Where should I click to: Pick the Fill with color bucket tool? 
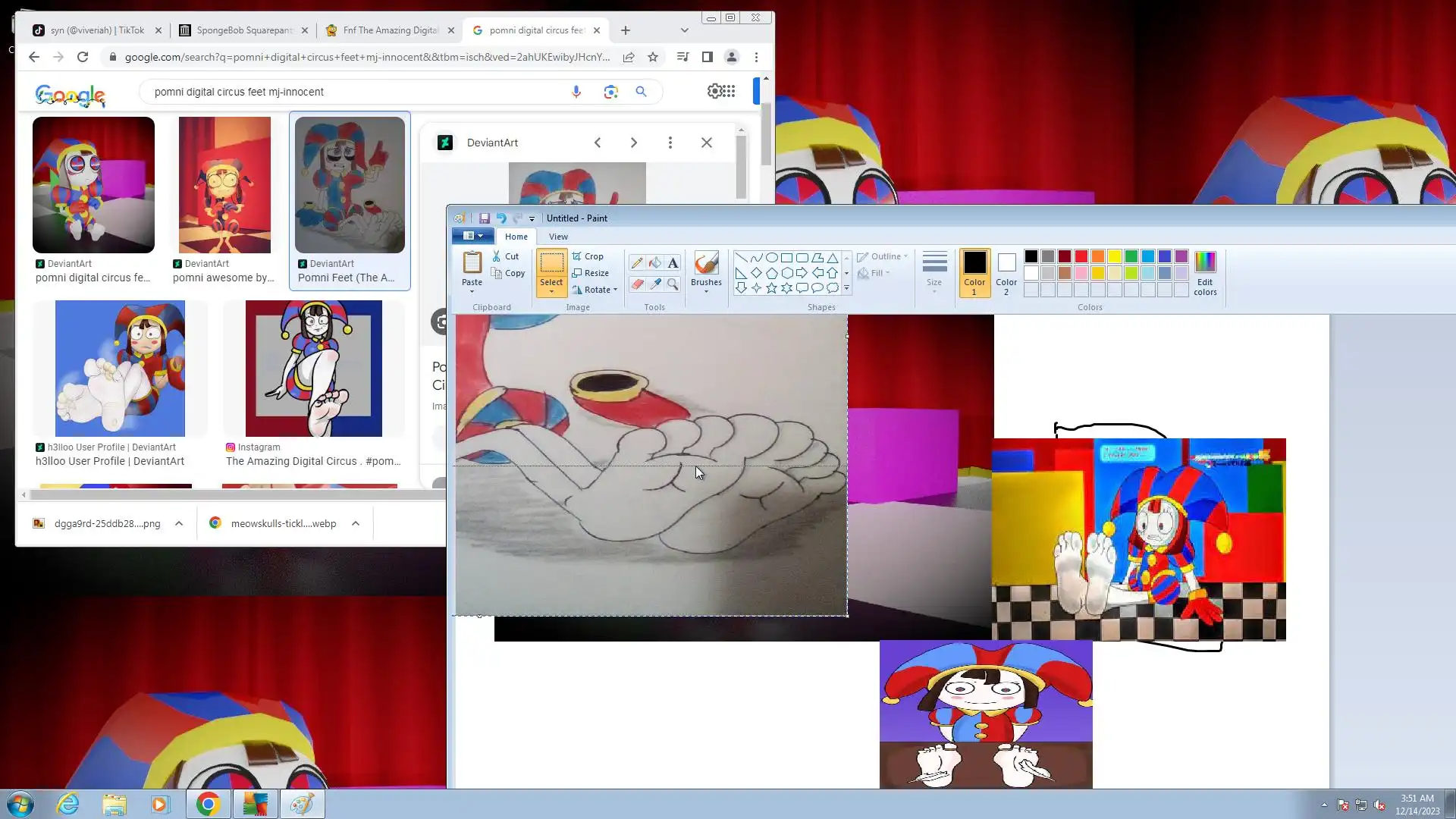pos(655,263)
